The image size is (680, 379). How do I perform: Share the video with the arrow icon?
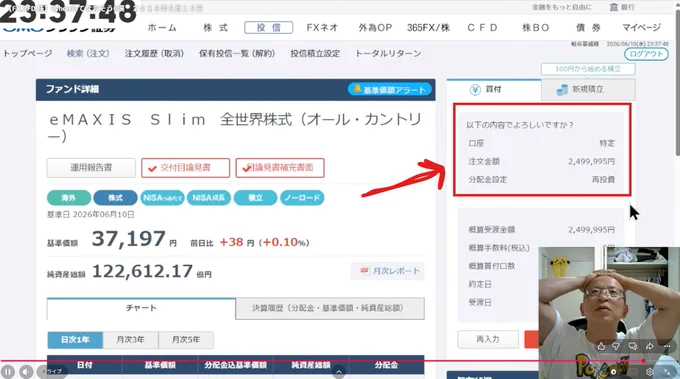[x=650, y=346]
